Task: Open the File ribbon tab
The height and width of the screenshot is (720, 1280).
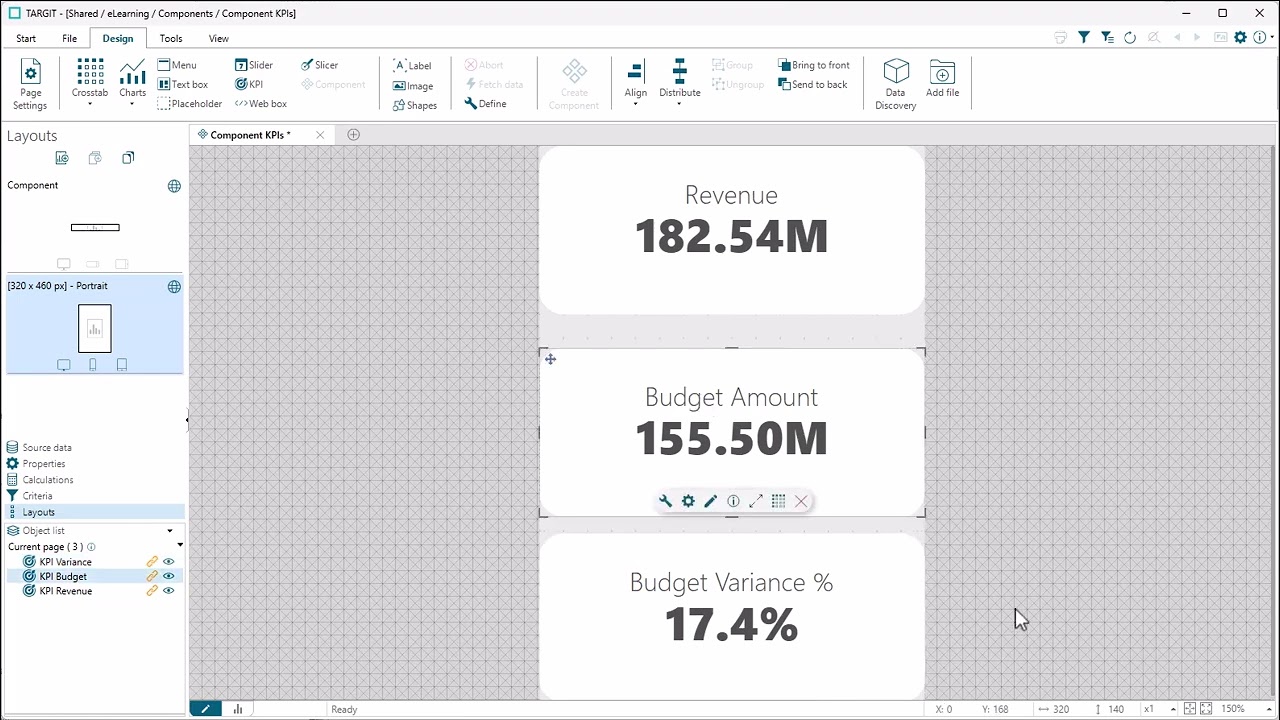Action: coord(69,38)
